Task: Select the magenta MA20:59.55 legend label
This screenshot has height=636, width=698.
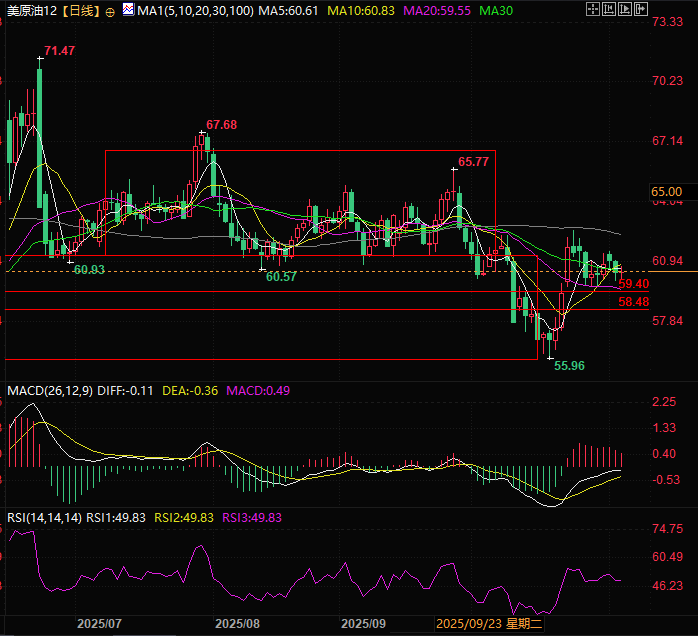Action: pos(437,10)
